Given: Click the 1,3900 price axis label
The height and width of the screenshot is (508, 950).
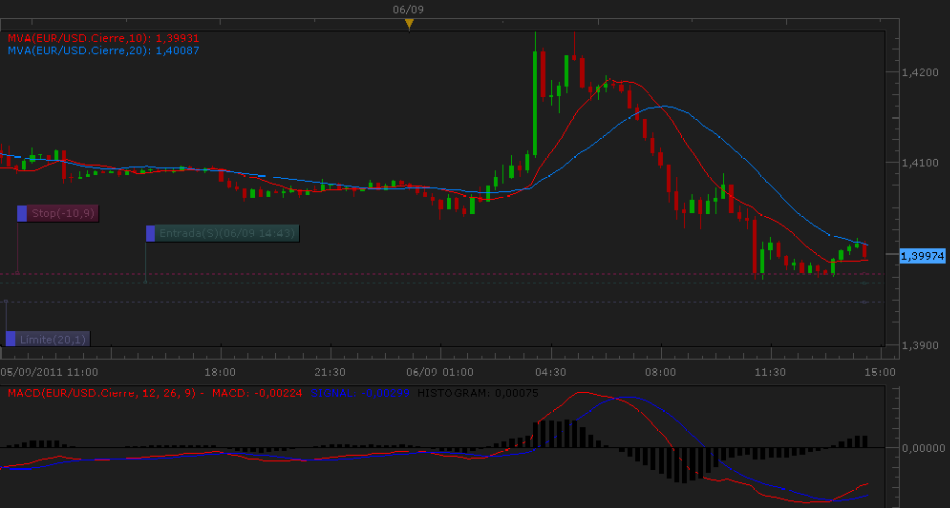Looking at the screenshot, I should point(919,346).
